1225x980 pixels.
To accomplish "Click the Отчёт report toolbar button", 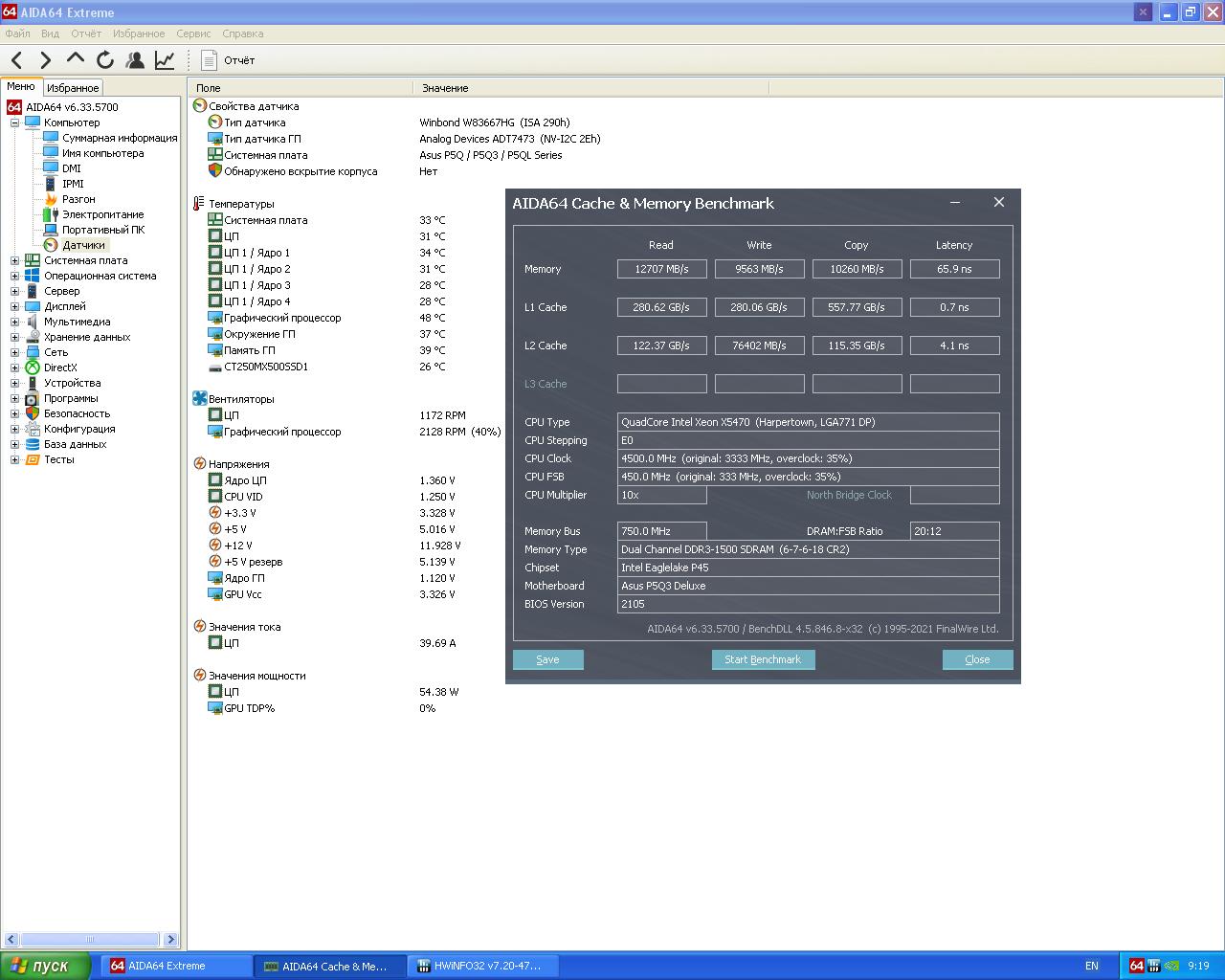I will click(228, 60).
